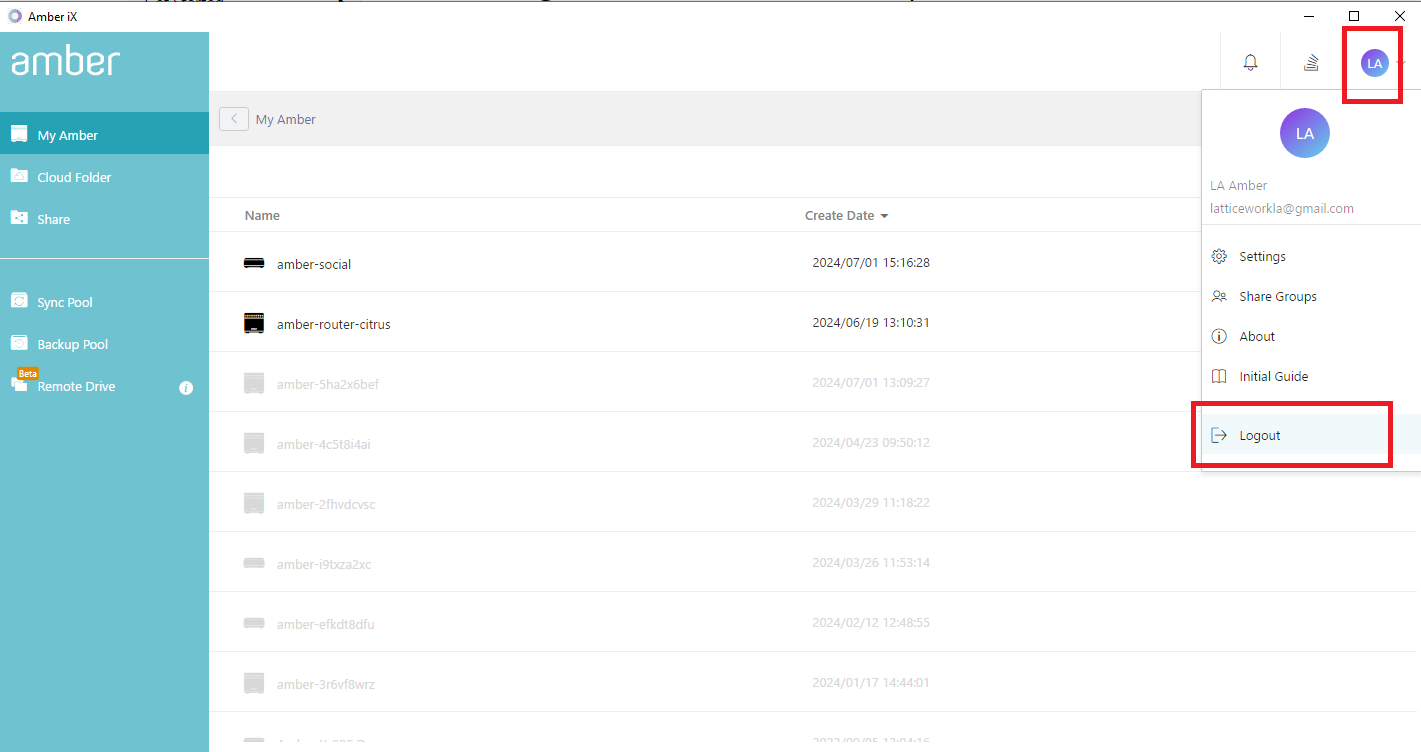The width and height of the screenshot is (1421, 752).
Task: Click the Sync Pool sidebar icon
Action: (x=19, y=301)
